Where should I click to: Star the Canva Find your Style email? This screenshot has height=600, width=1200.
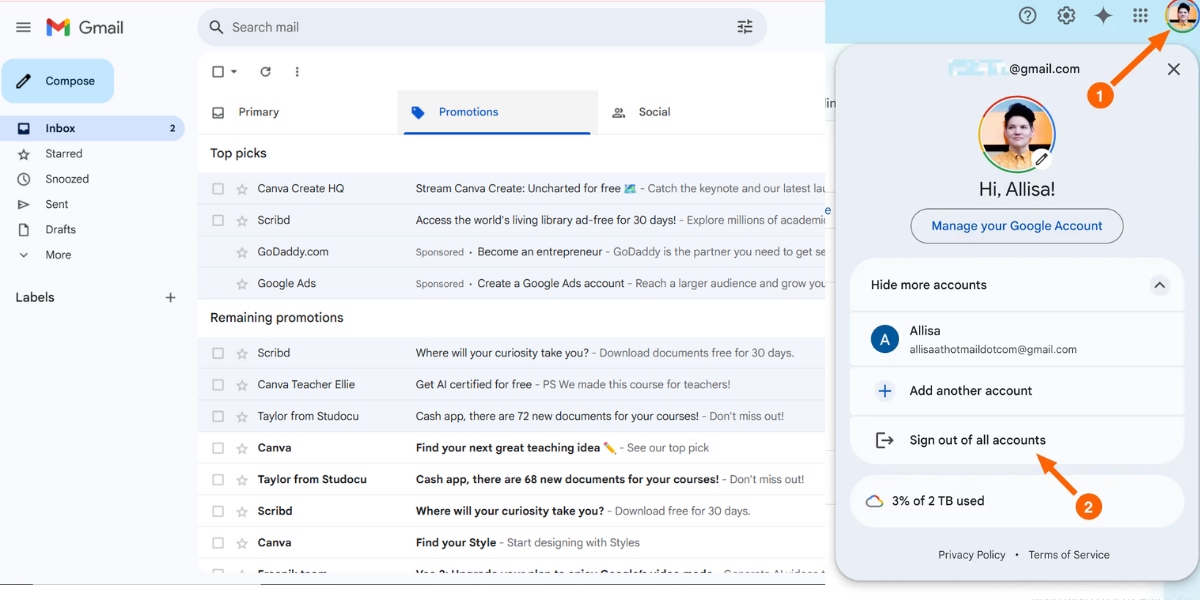pos(242,543)
